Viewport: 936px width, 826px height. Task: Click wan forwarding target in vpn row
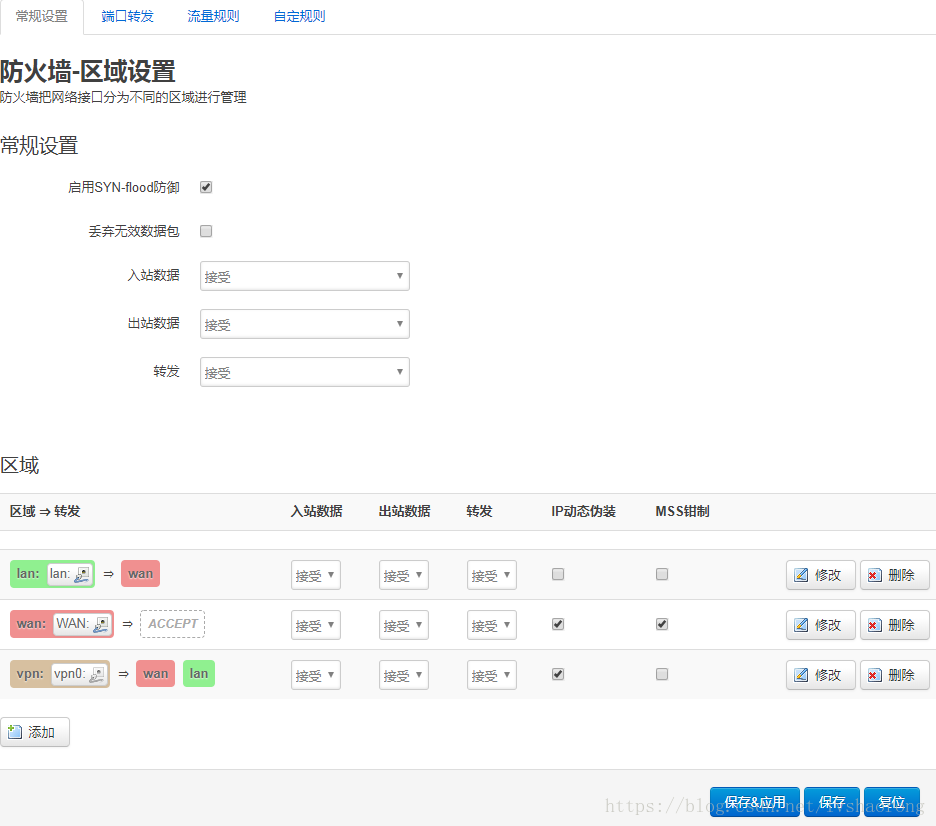(x=155, y=674)
